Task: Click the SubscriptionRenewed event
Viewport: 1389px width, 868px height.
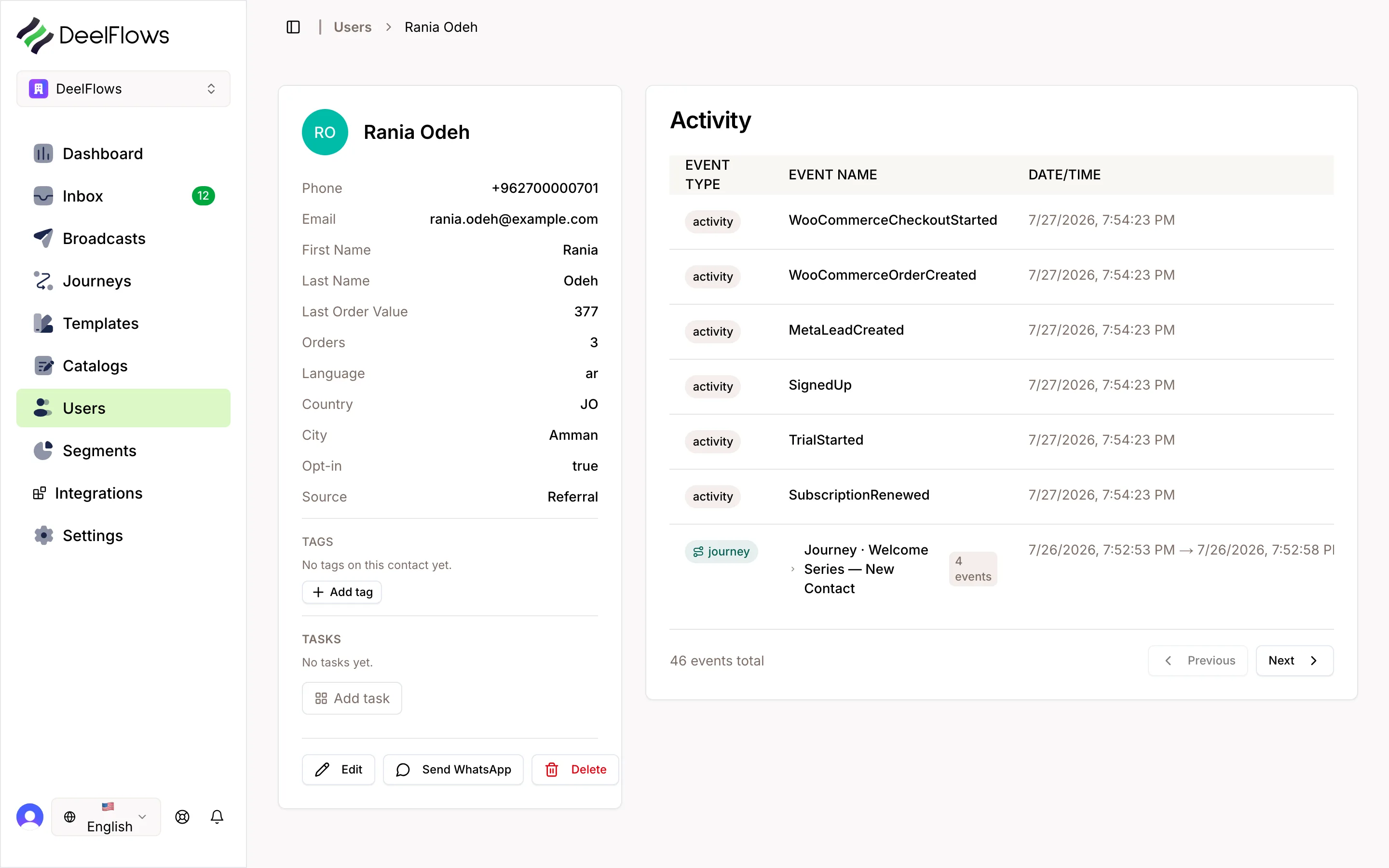Action: [x=858, y=495]
